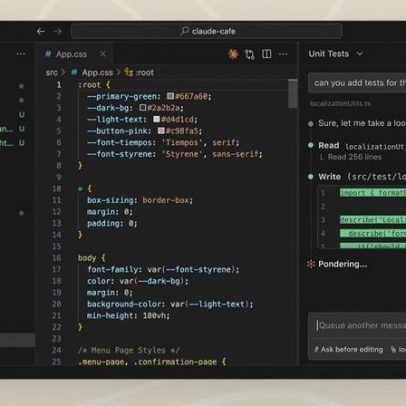Viewport: 406px width, 406px height.
Task: Click 'font-family: var(--font-styrene);' line
Action: [x=163, y=269]
